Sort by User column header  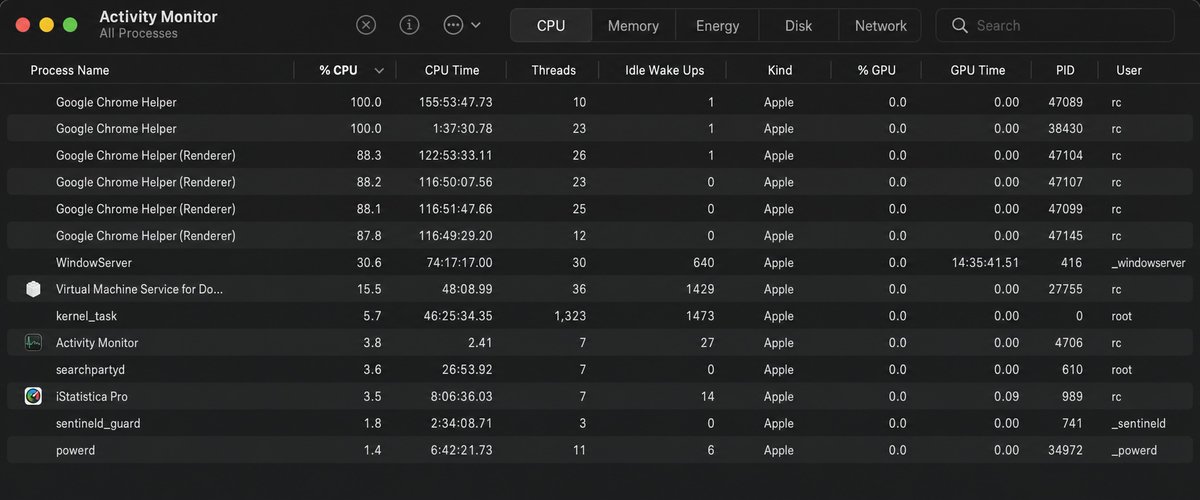1129,70
